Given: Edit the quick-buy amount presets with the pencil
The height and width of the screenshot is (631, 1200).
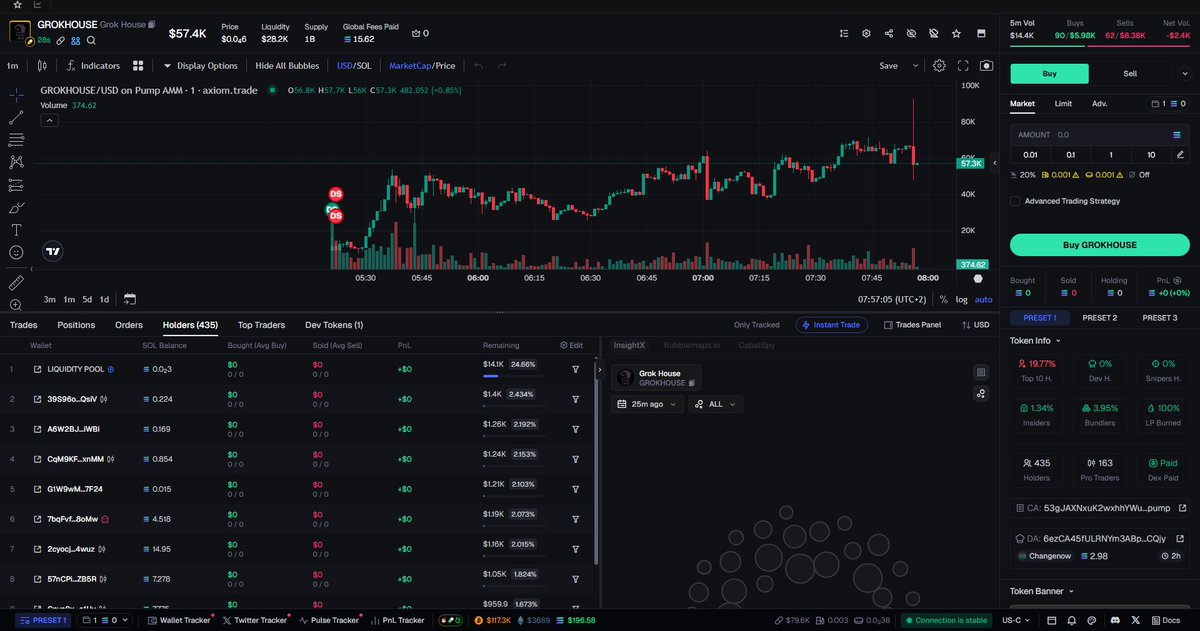Looking at the screenshot, I should click(1181, 154).
